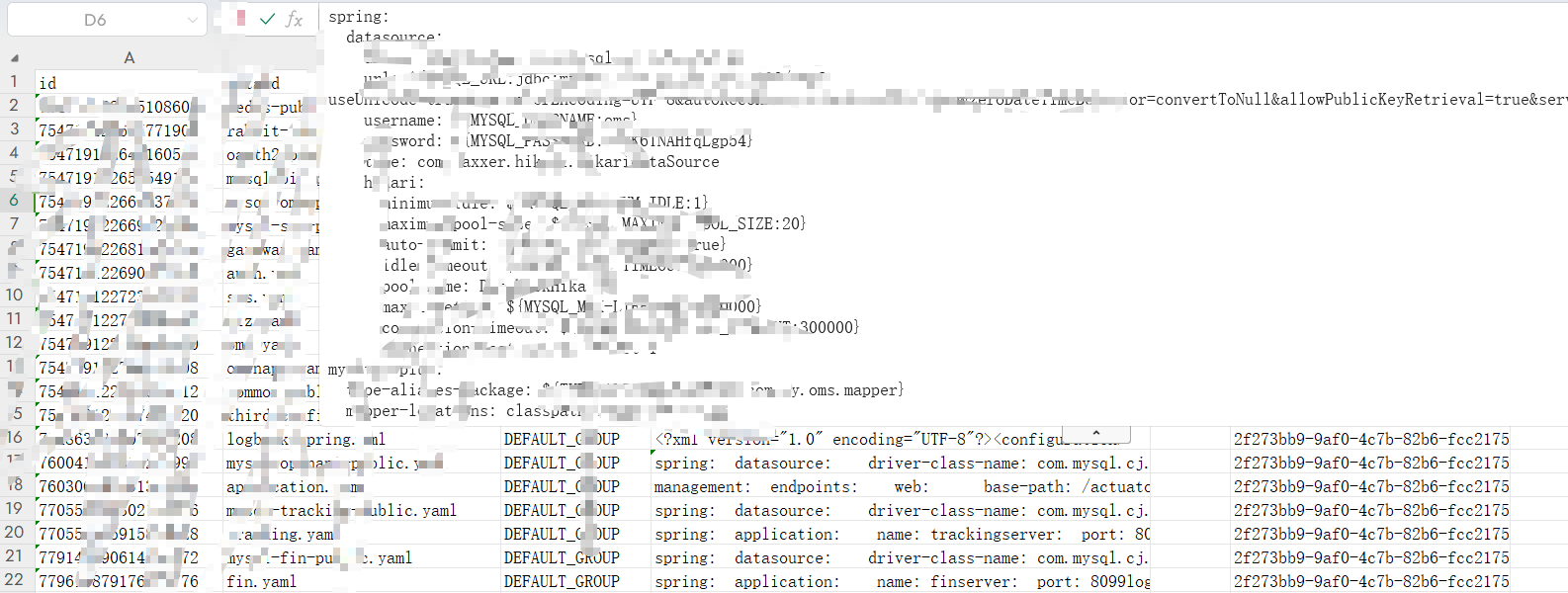The height and width of the screenshot is (593, 1568).
Task: Click the cell starting with management: endpoints:
Action: click(x=901, y=486)
